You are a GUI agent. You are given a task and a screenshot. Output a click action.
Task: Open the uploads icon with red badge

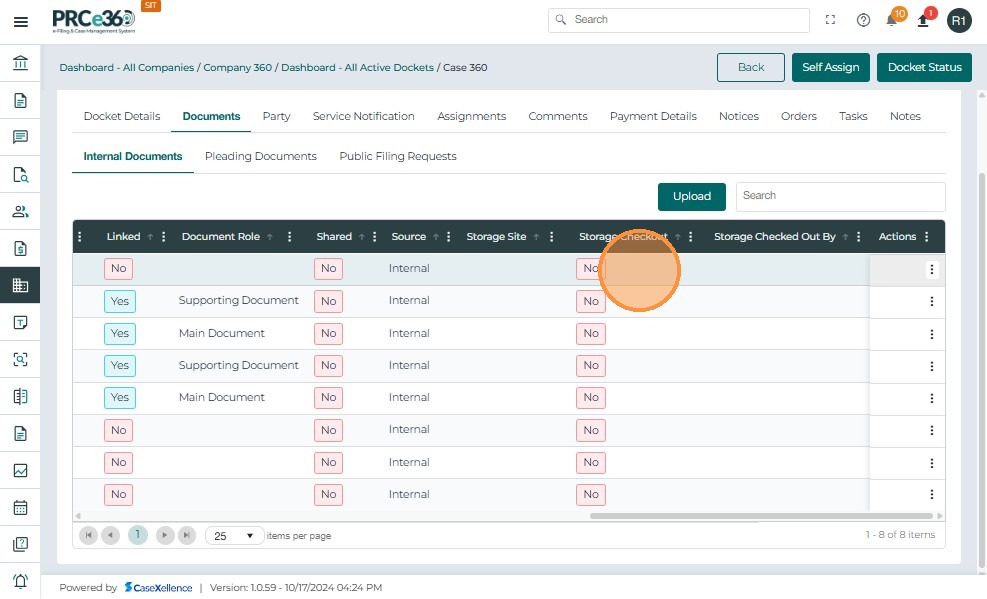tap(923, 20)
